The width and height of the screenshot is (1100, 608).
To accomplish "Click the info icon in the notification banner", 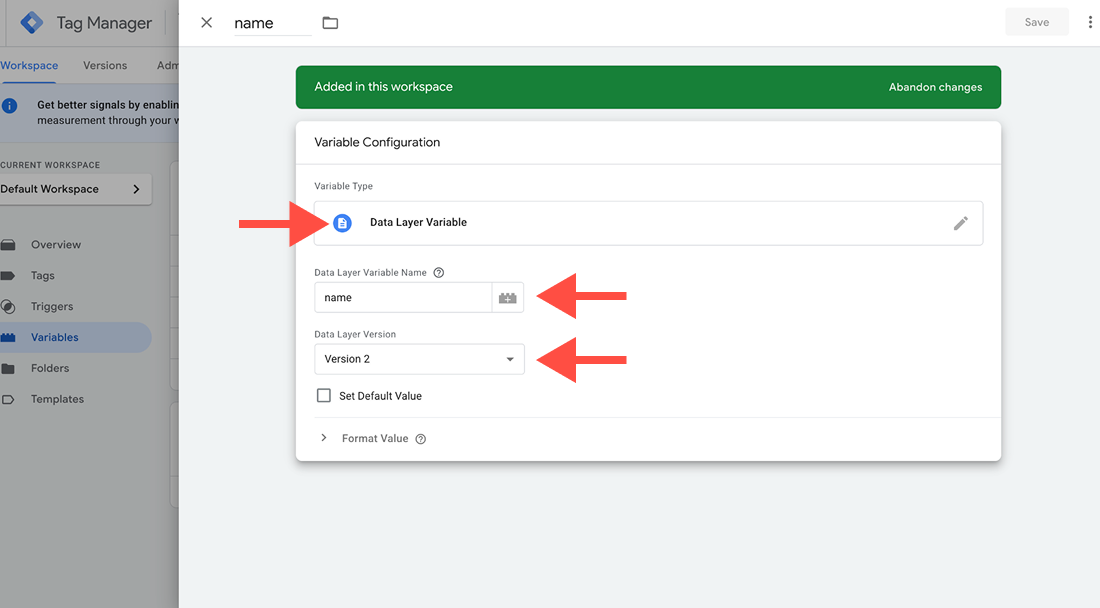I will (10, 106).
